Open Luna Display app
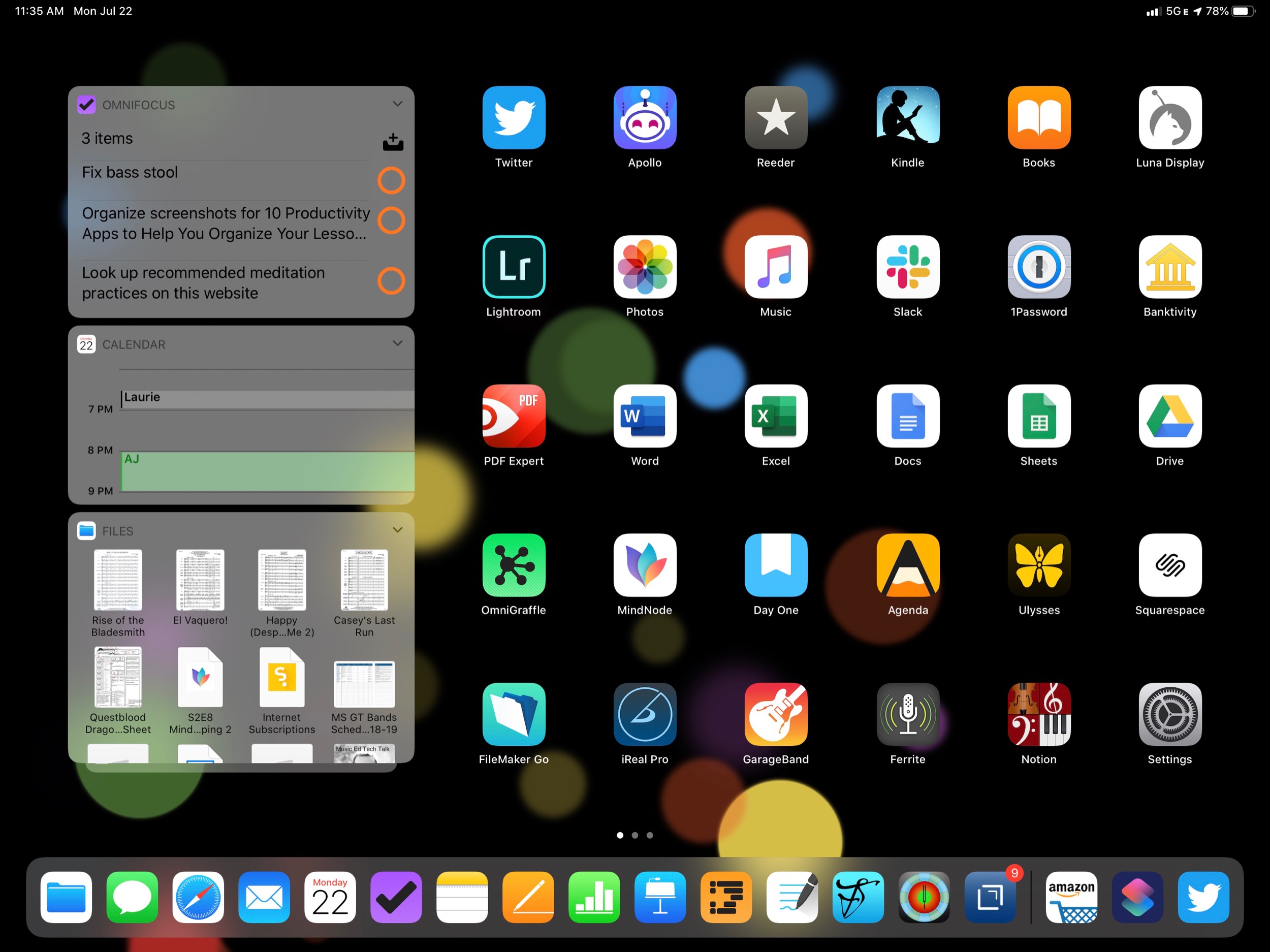The width and height of the screenshot is (1270, 952). [1169, 118]
